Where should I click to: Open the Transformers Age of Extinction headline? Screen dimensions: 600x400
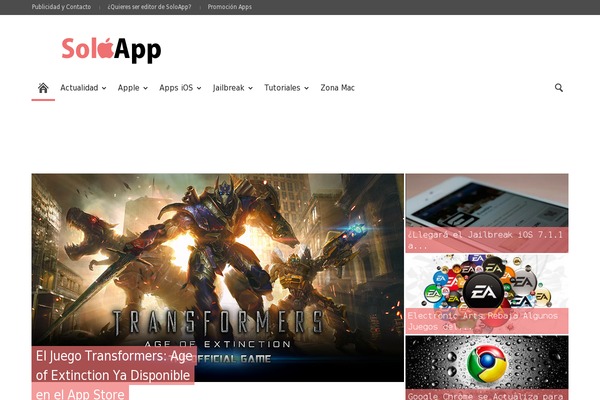(113, 374)
